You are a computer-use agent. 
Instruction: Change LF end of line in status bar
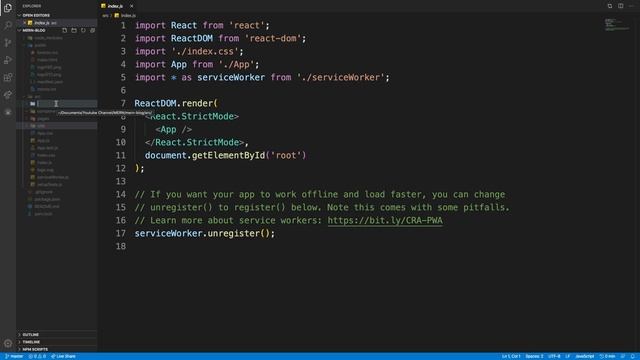567,356
